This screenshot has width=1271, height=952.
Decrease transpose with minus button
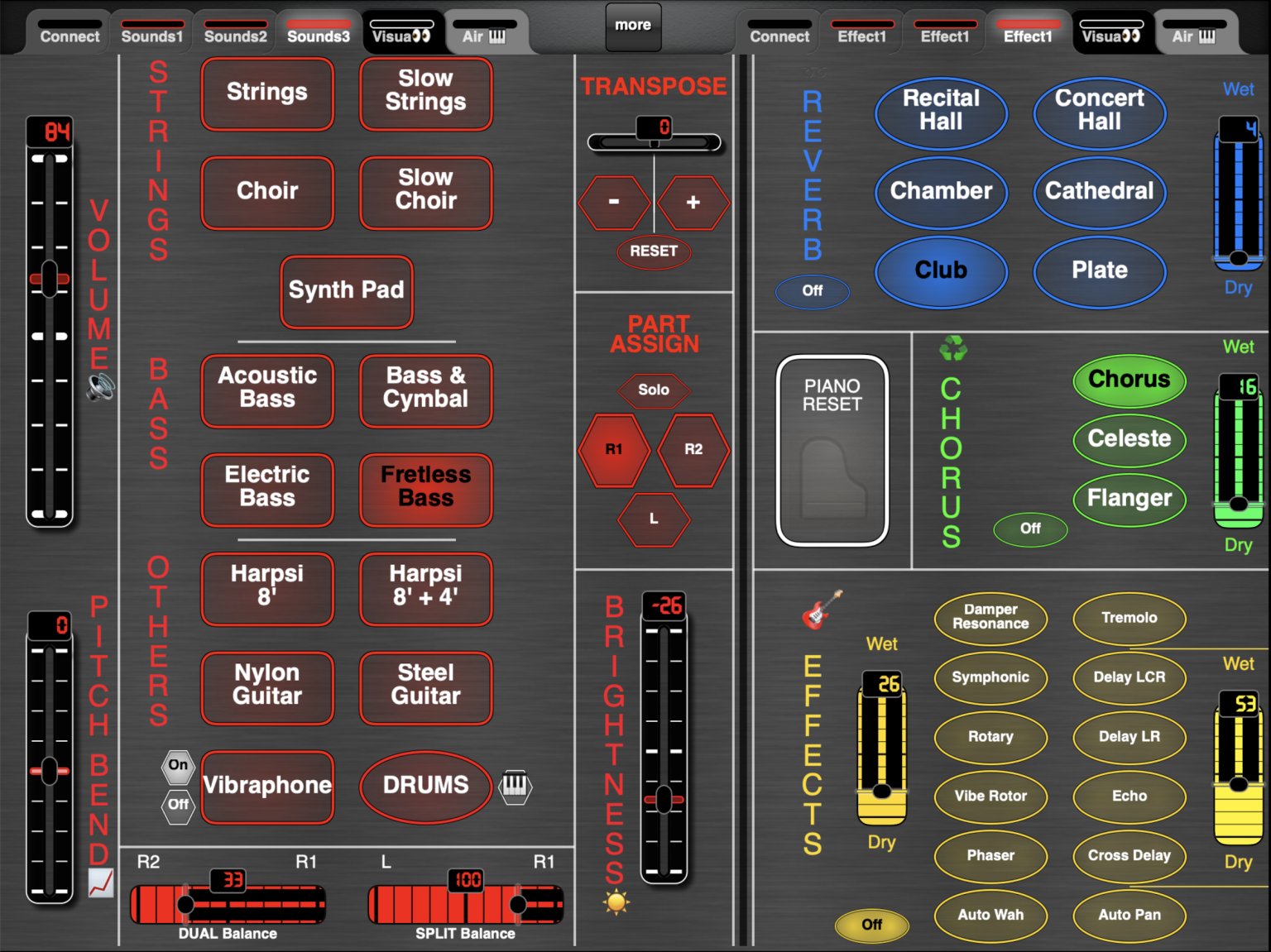tap(614, 202)
